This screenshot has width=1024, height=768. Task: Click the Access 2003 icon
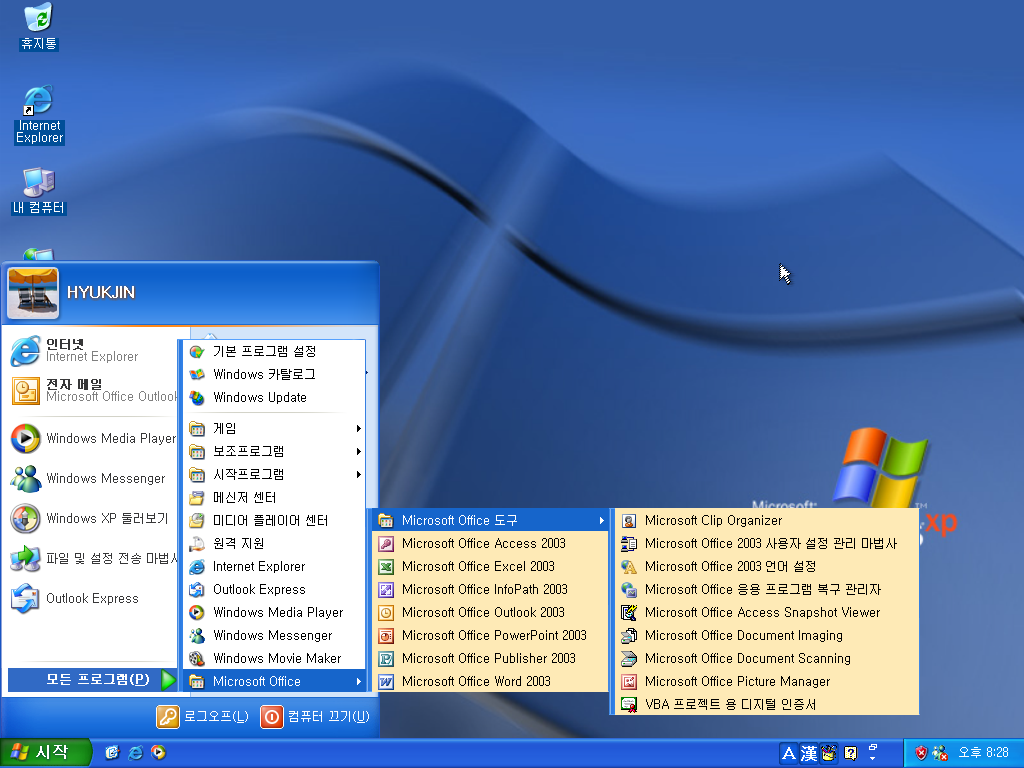coord(386,543)
